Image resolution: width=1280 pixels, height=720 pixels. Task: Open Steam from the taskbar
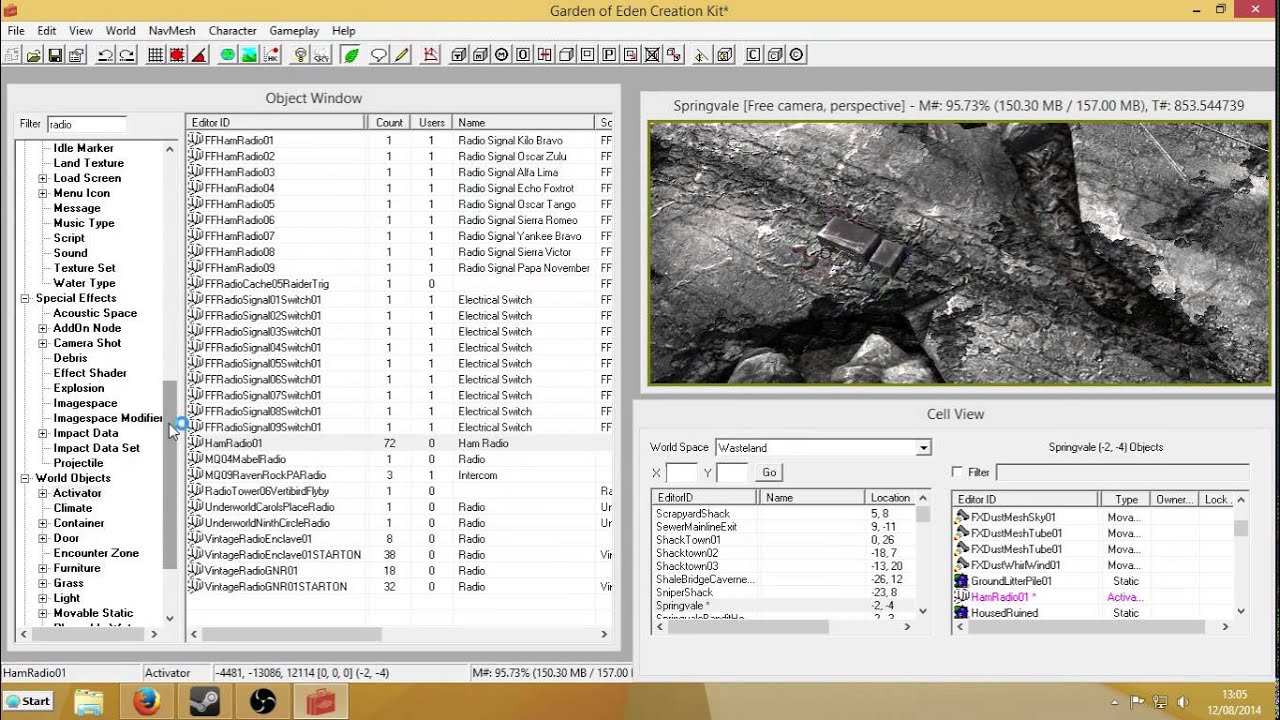click(x=205, y=702)
